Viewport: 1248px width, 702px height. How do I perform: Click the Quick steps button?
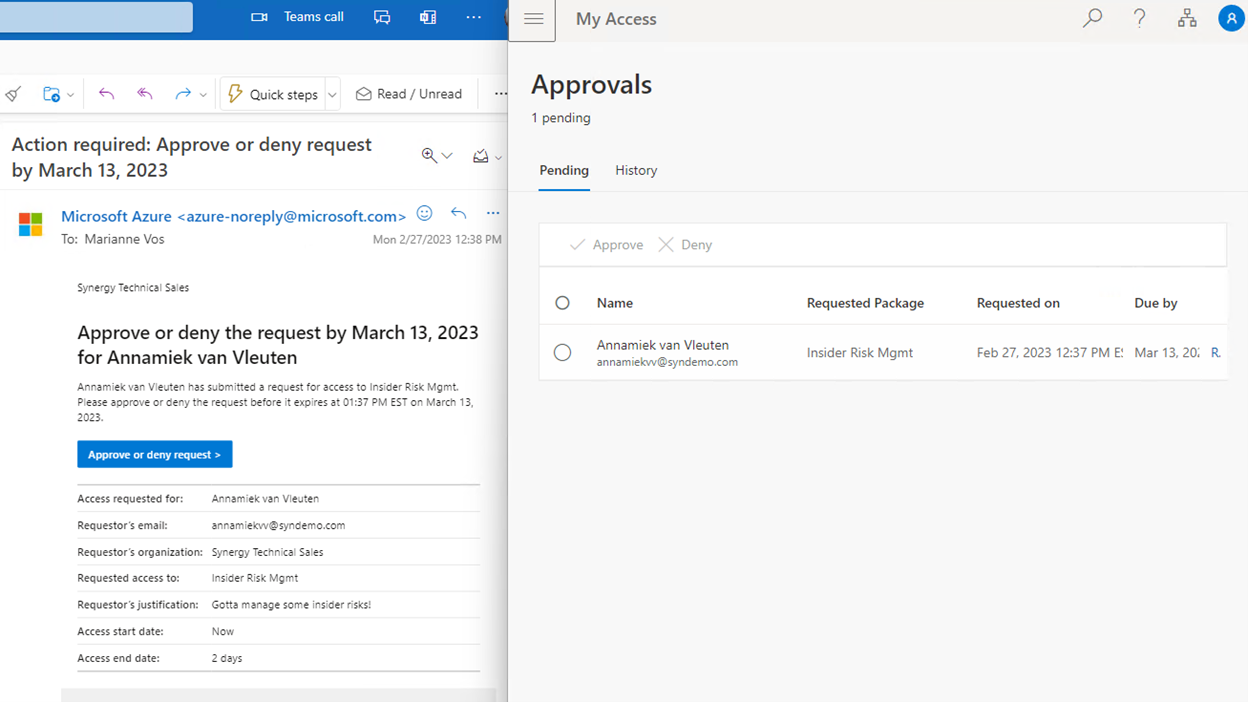point(273,94)
